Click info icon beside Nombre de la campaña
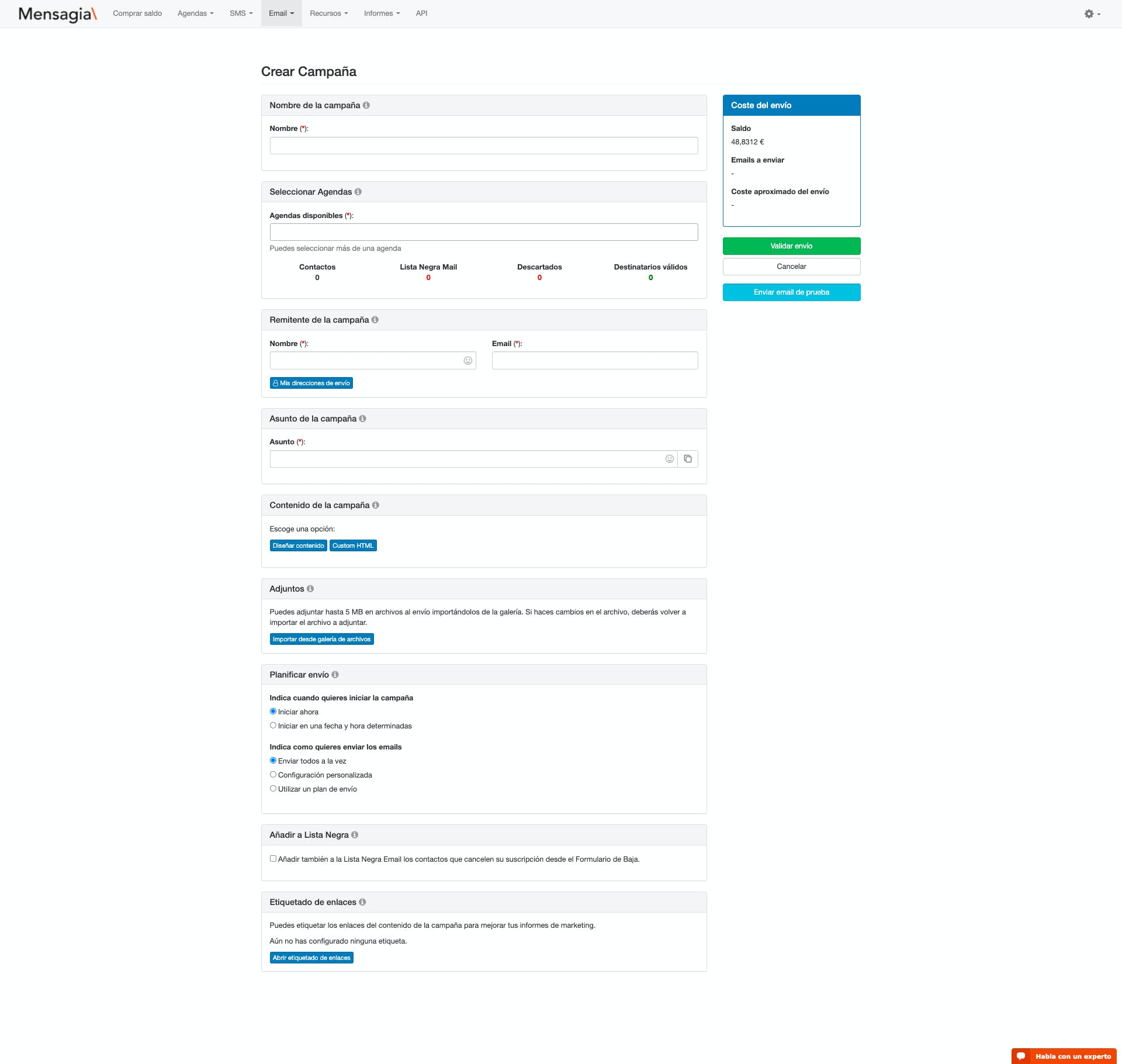The height and width of the screenshot is (1064, 1122). [x=366, y=105]
